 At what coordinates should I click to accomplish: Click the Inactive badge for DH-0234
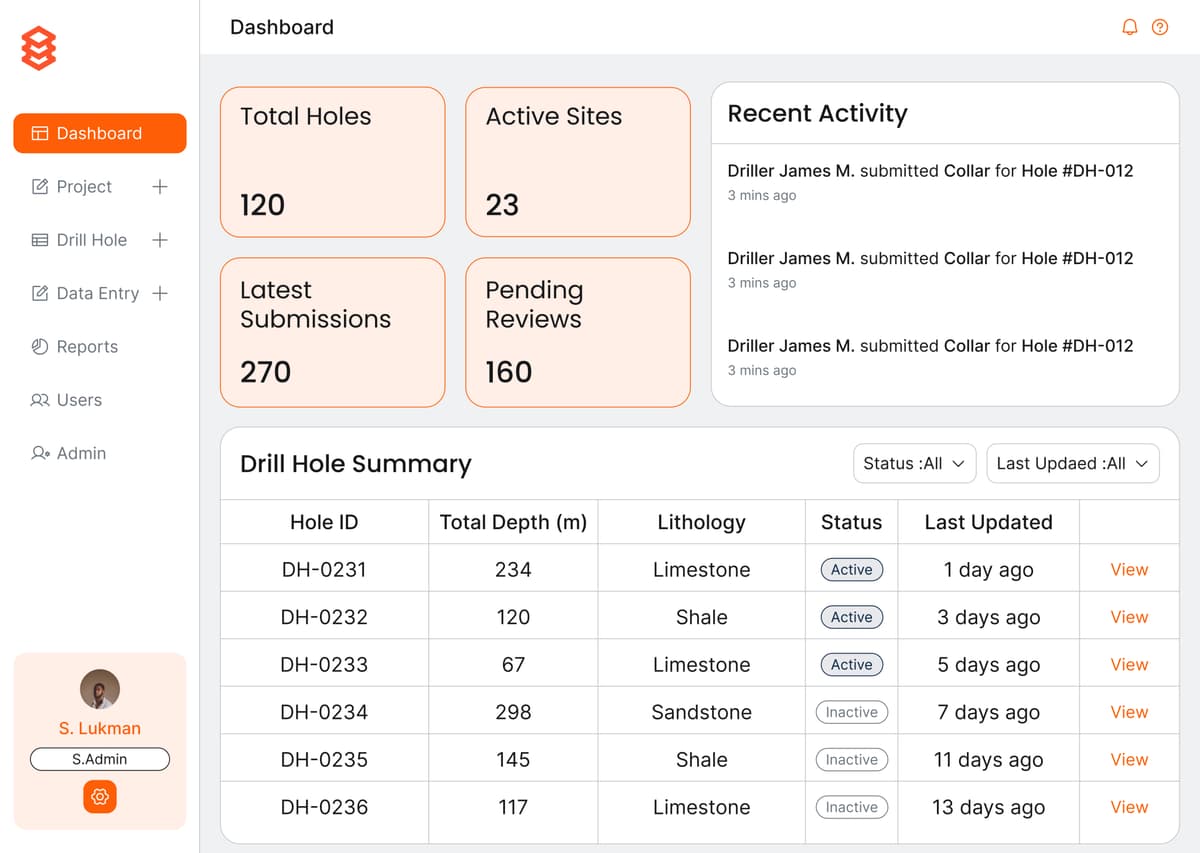click(851, 712)
